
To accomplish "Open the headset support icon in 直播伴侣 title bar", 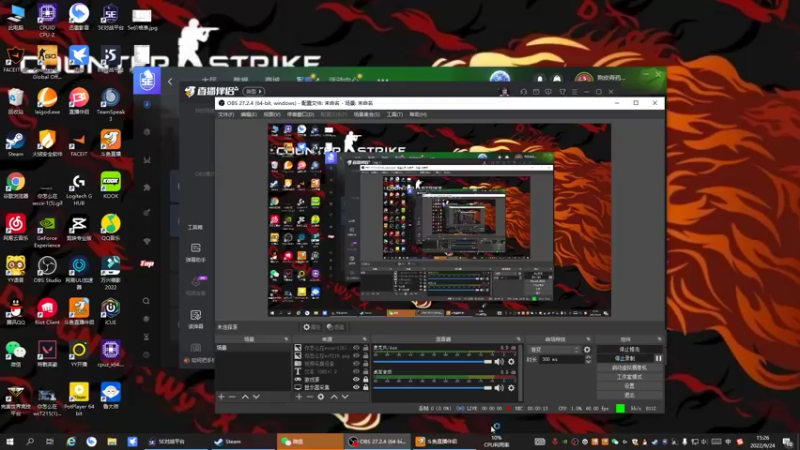I will pyautogui.click(x=523, y=92).
